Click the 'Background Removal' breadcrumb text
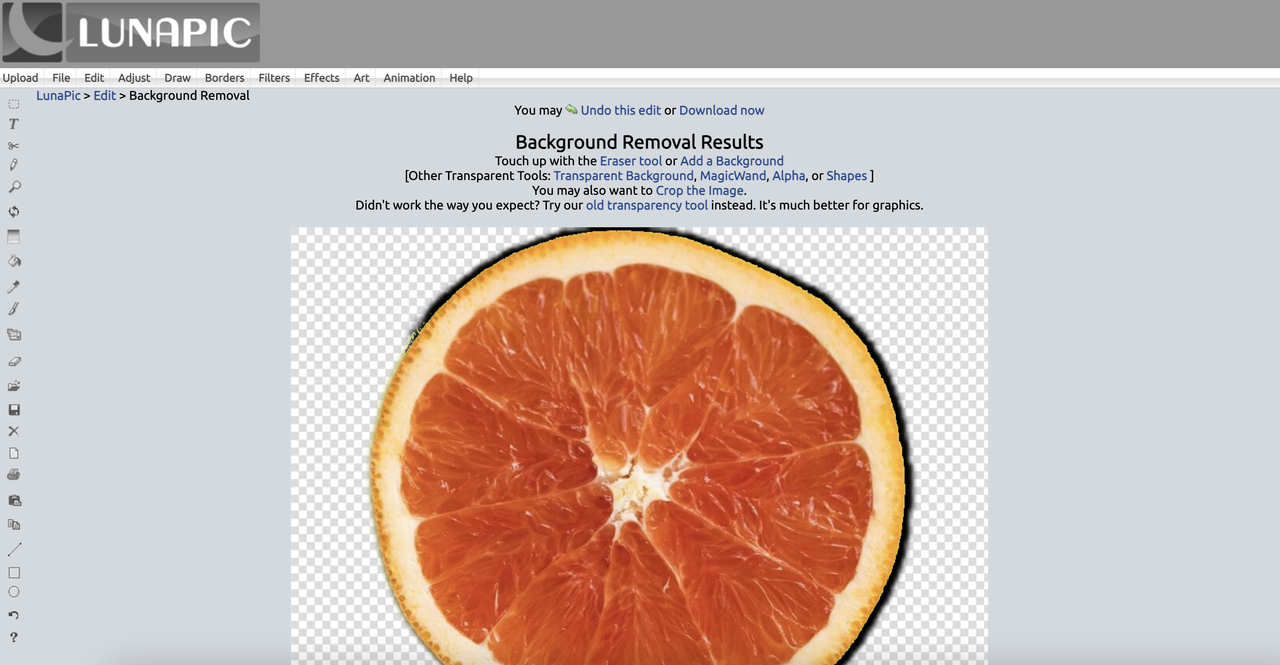This screenshot has height=665, width=1280. (189, 96)
